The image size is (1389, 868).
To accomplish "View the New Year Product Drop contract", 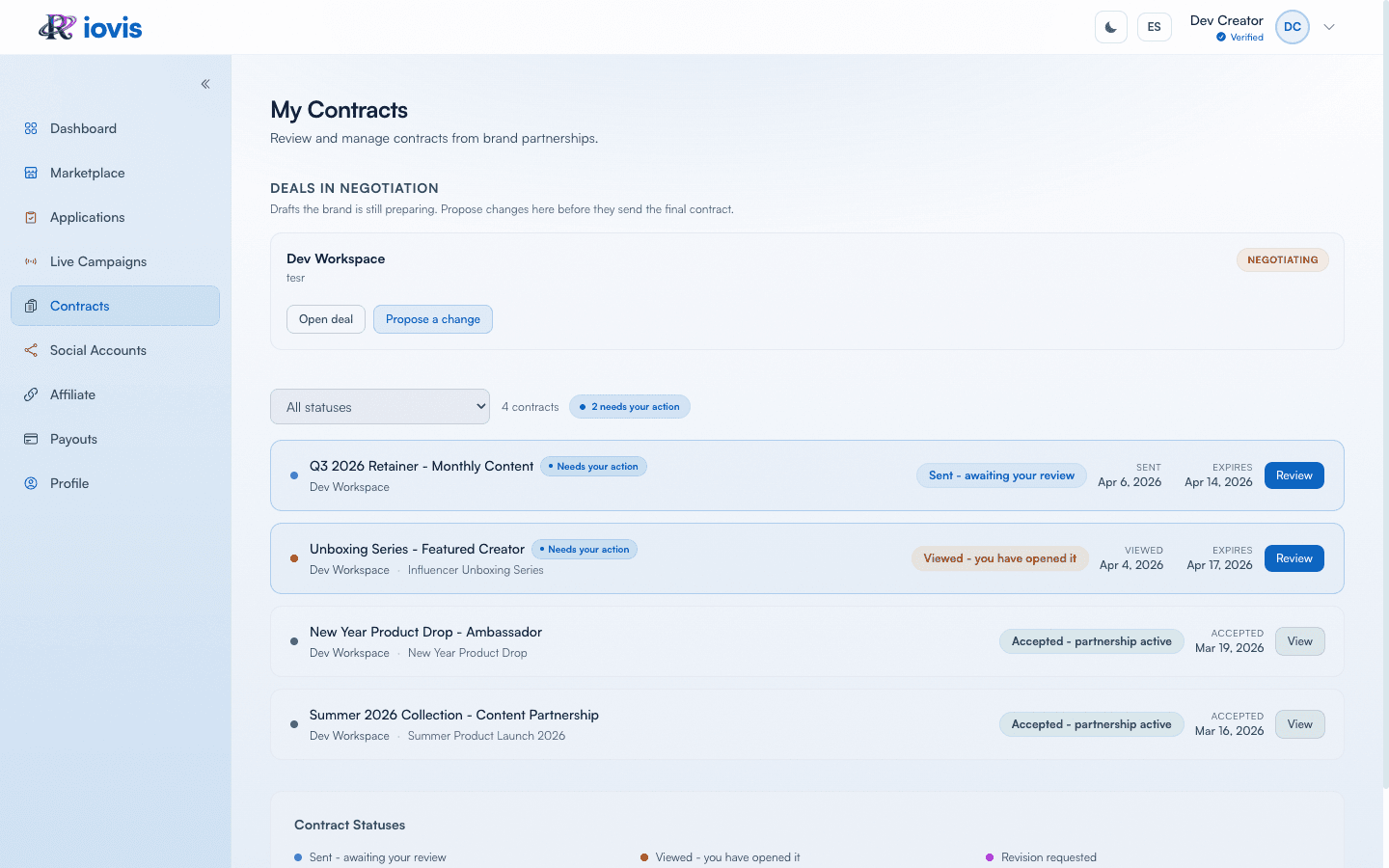I will [1300, 641].
